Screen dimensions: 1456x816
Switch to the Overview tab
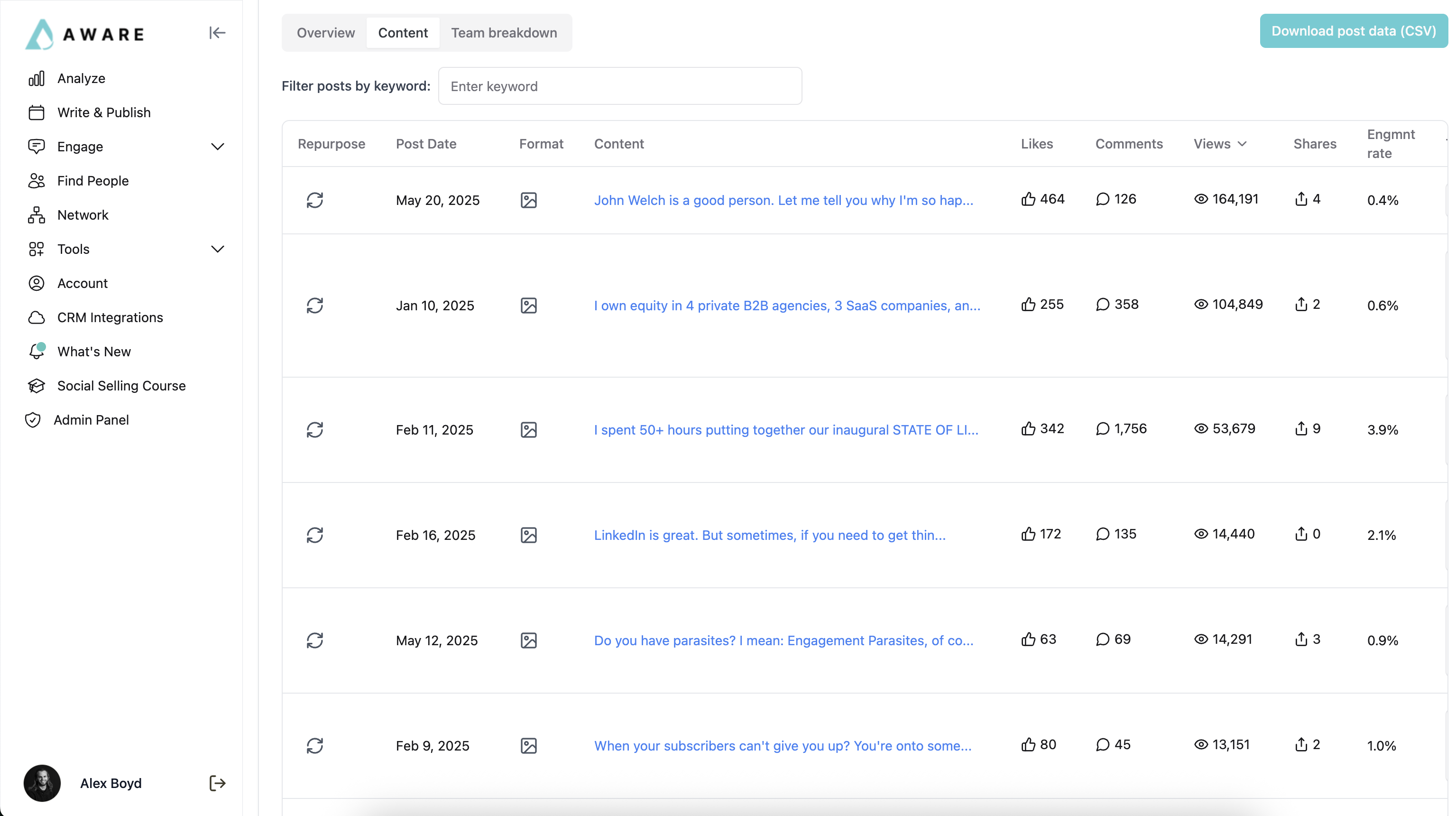click(x=325, y=32)
